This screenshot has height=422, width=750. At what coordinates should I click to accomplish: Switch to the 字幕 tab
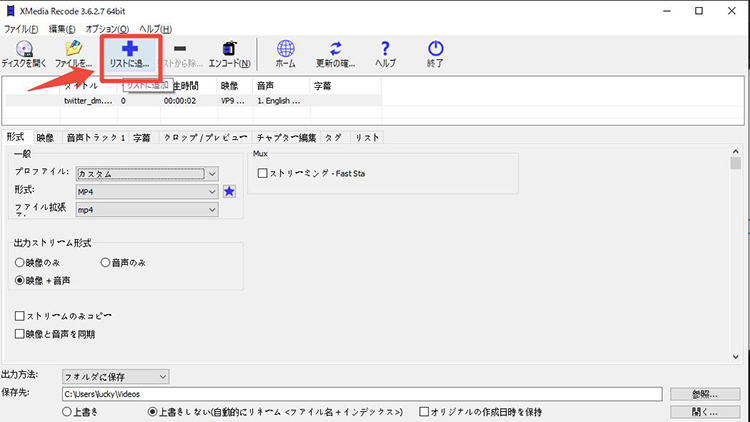click(x=142, y=138)
